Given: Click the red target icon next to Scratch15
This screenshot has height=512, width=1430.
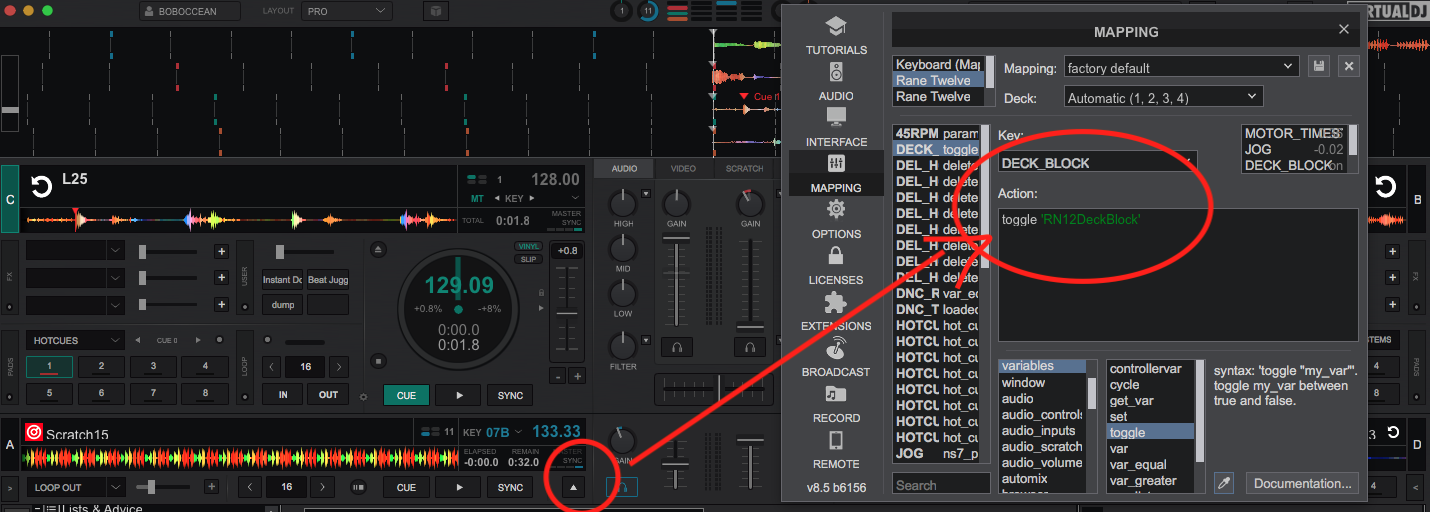Looking at the screenshot, I should (34, 433).
